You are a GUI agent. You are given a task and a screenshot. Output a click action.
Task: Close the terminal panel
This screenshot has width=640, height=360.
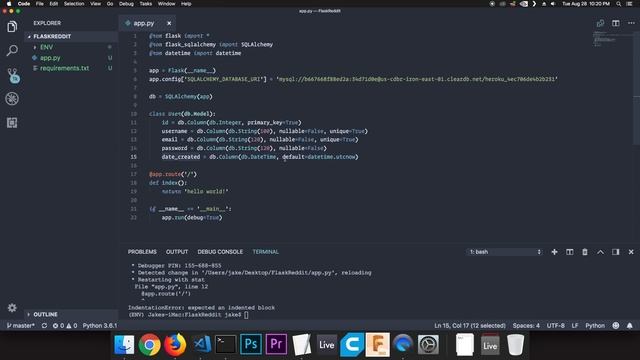pyautogui.click(x=631, y=252)
